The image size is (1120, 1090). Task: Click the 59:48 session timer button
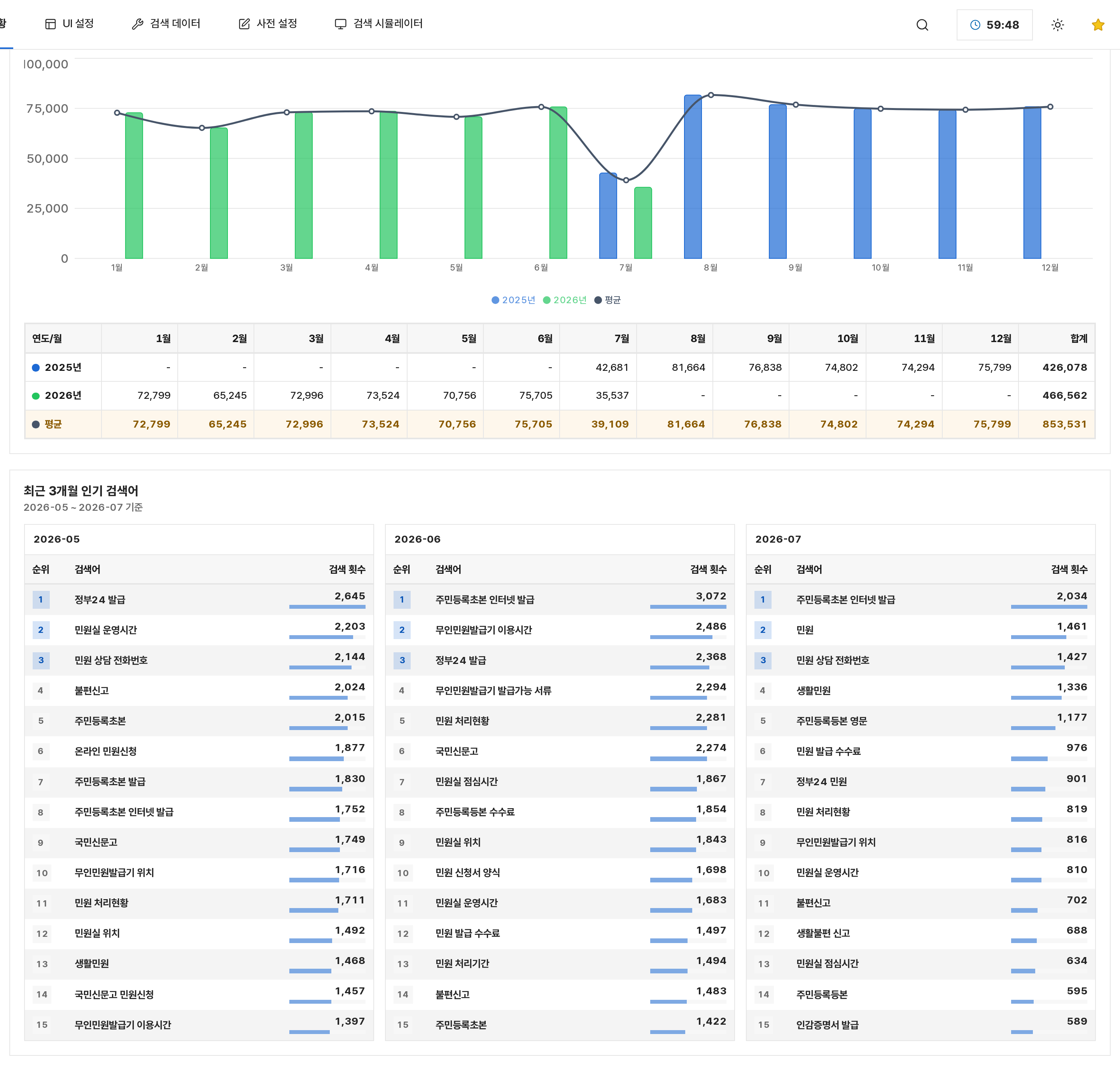[995, 24]
